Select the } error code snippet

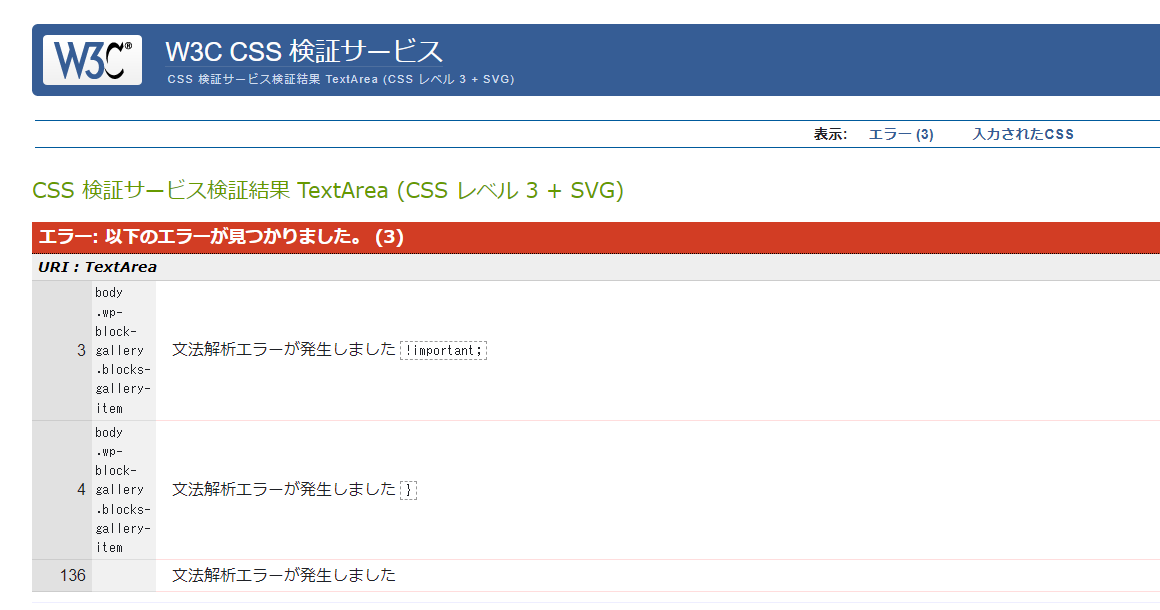point(408,489)
